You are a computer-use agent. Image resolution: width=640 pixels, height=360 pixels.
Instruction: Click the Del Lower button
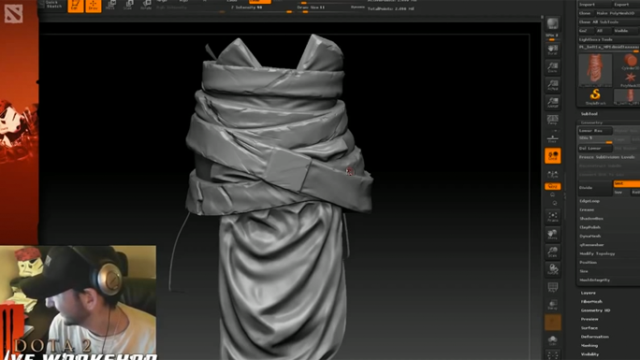click(595, 148)
